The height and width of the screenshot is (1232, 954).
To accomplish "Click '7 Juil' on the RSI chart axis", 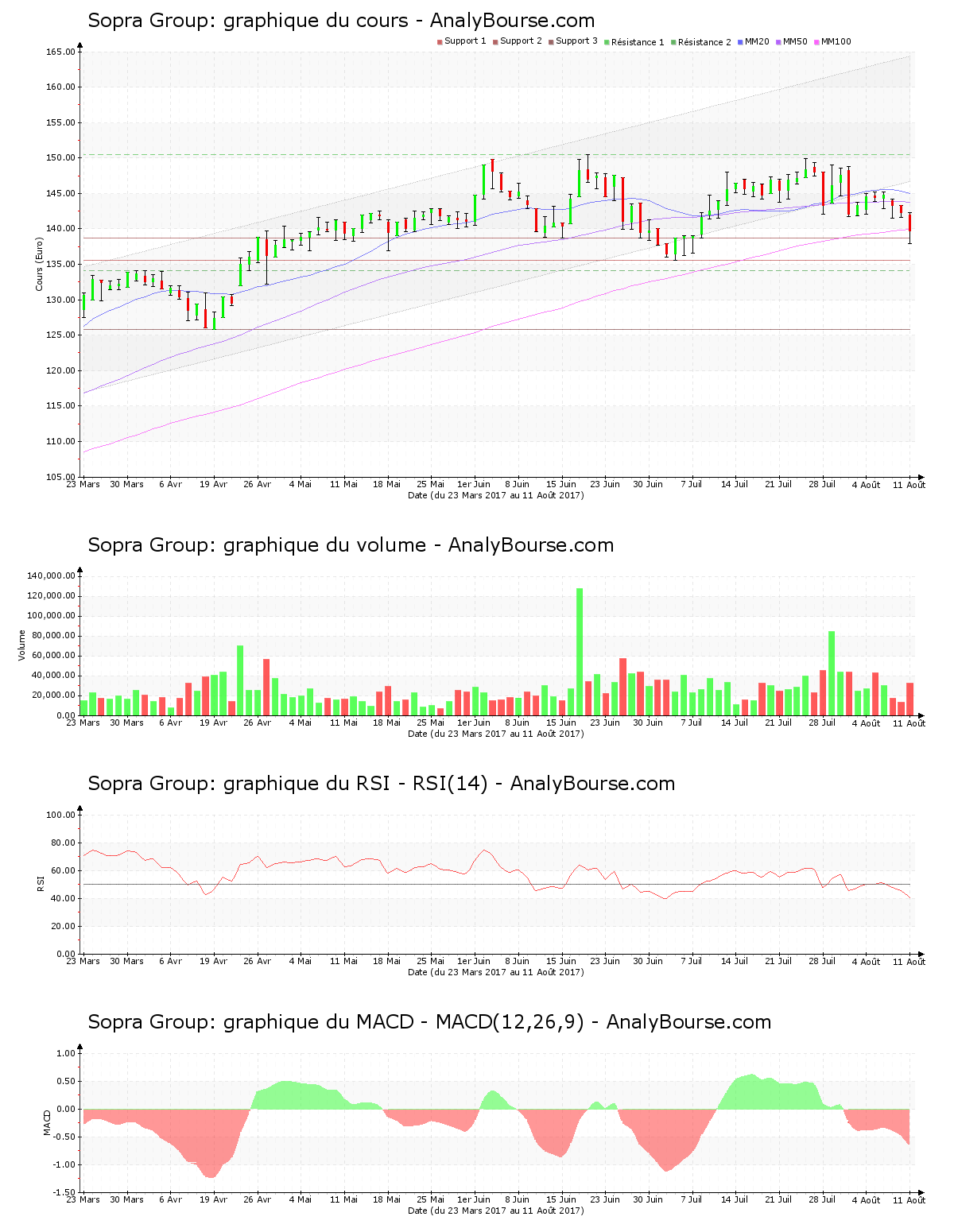I will coord(692,962).
